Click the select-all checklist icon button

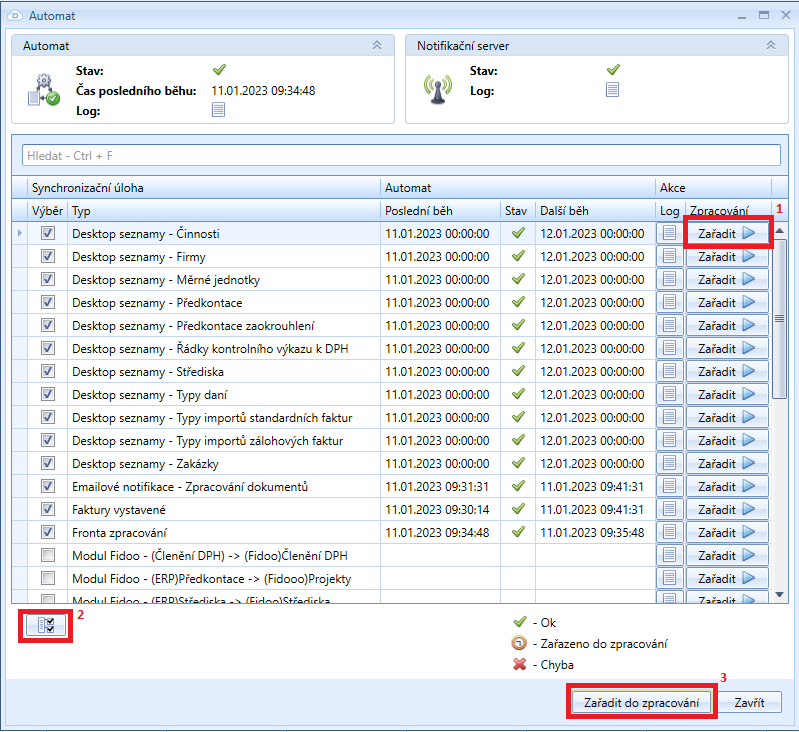45,625
